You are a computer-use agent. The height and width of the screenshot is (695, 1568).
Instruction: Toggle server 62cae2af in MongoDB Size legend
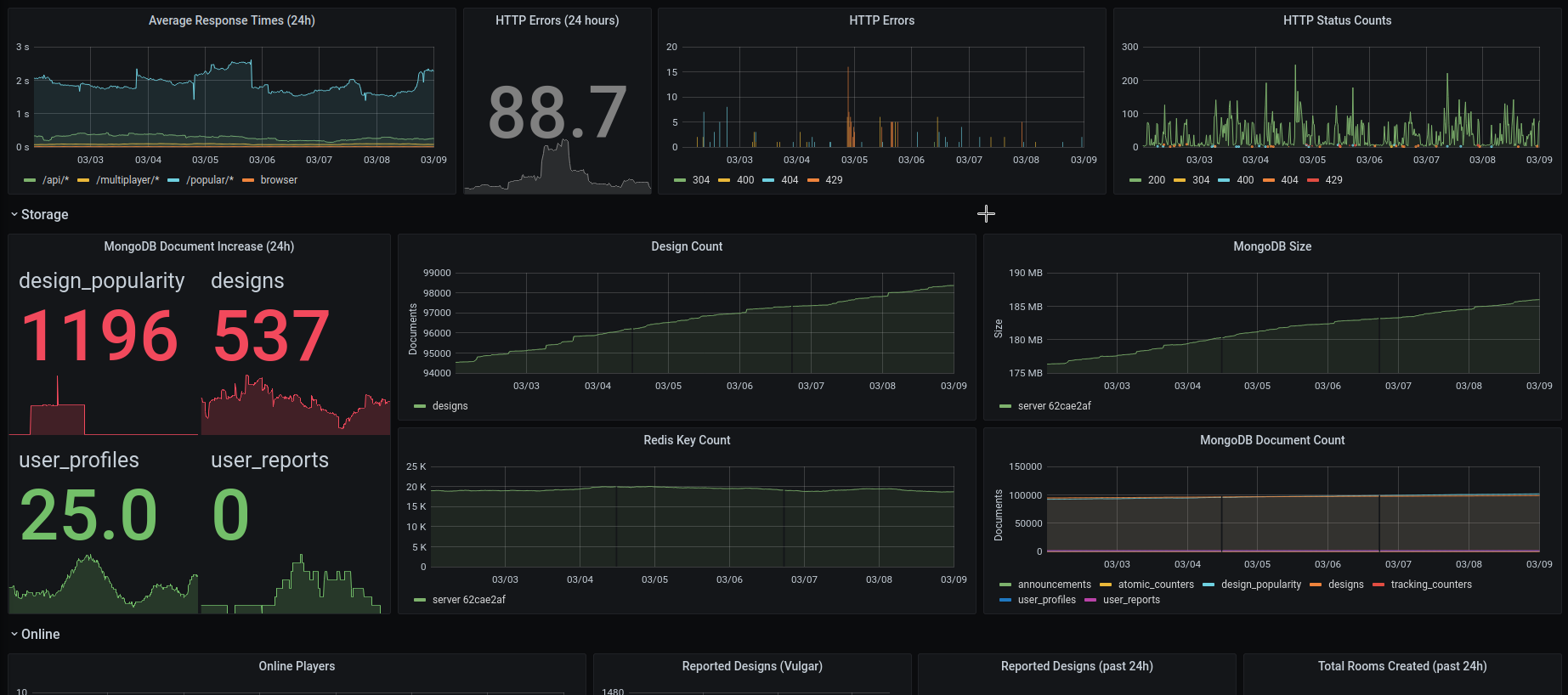click(1055, 406)
